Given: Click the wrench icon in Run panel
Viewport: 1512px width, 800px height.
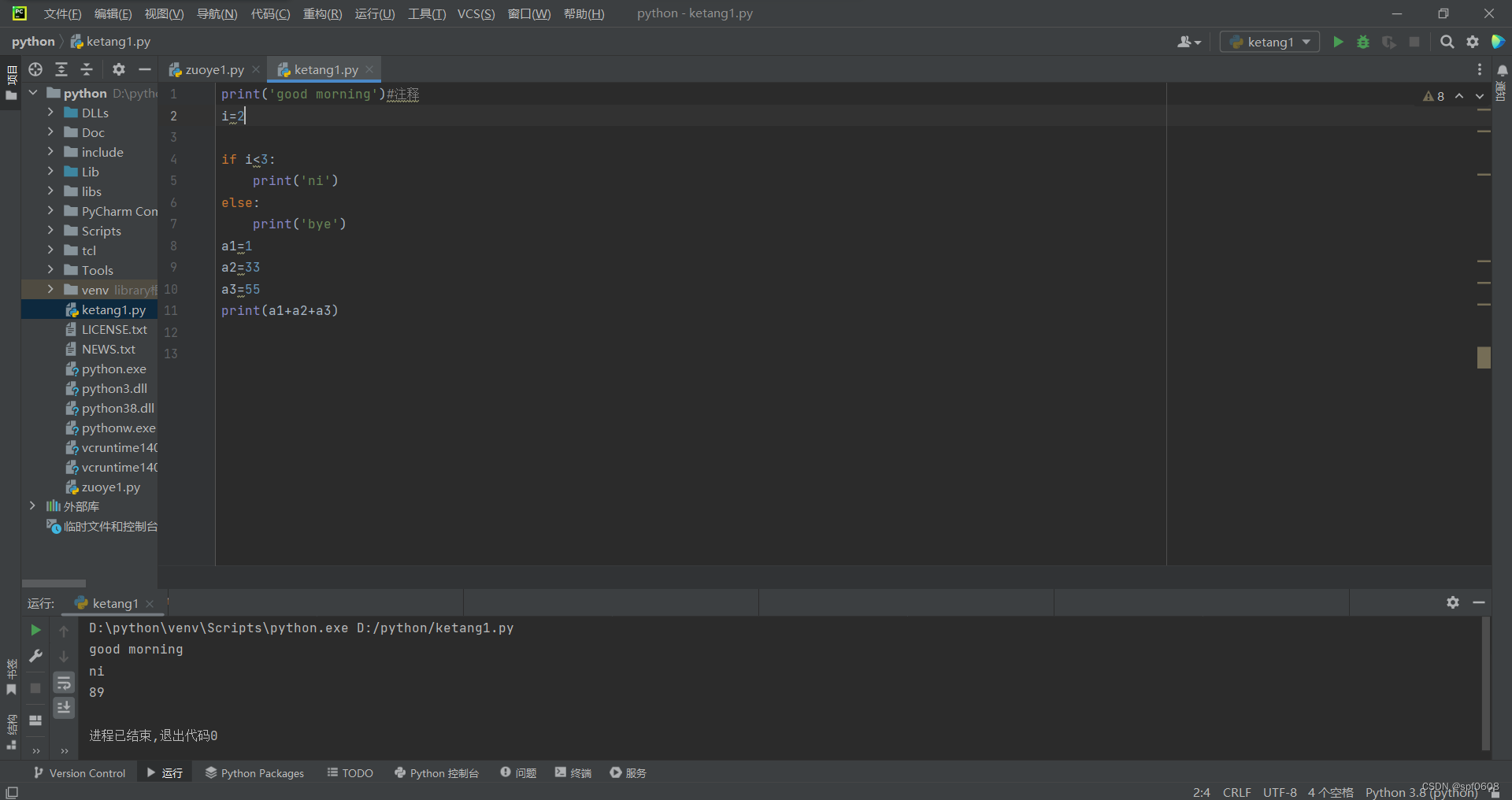Looking at the screenshot, I should point(35,656).
